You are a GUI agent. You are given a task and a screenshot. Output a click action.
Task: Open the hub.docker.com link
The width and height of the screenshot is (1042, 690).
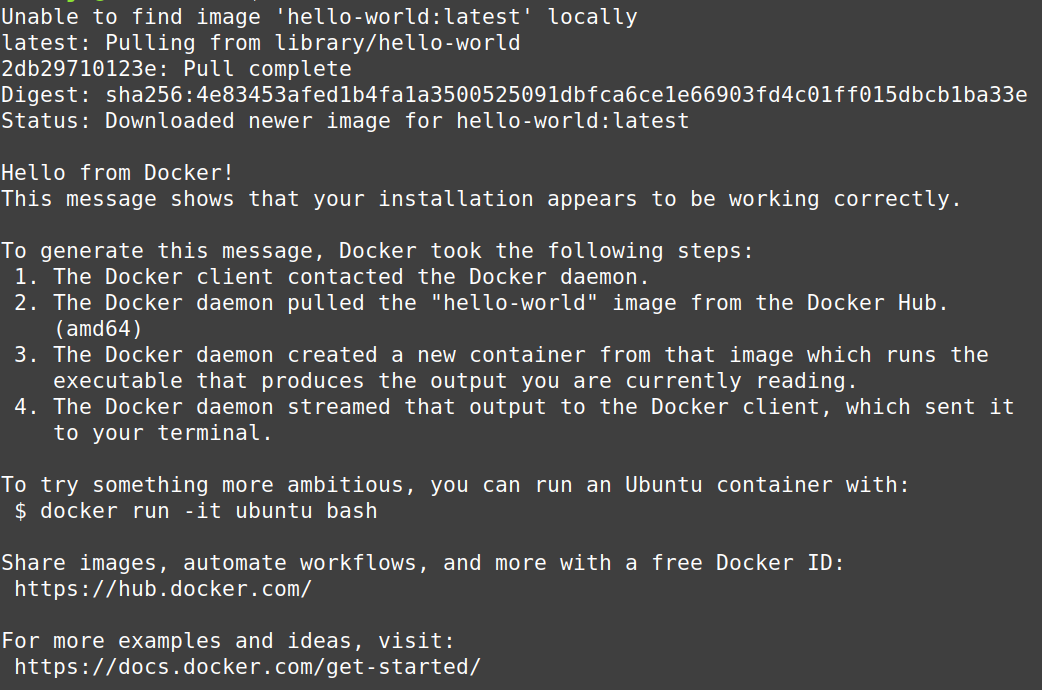[163, 589]
